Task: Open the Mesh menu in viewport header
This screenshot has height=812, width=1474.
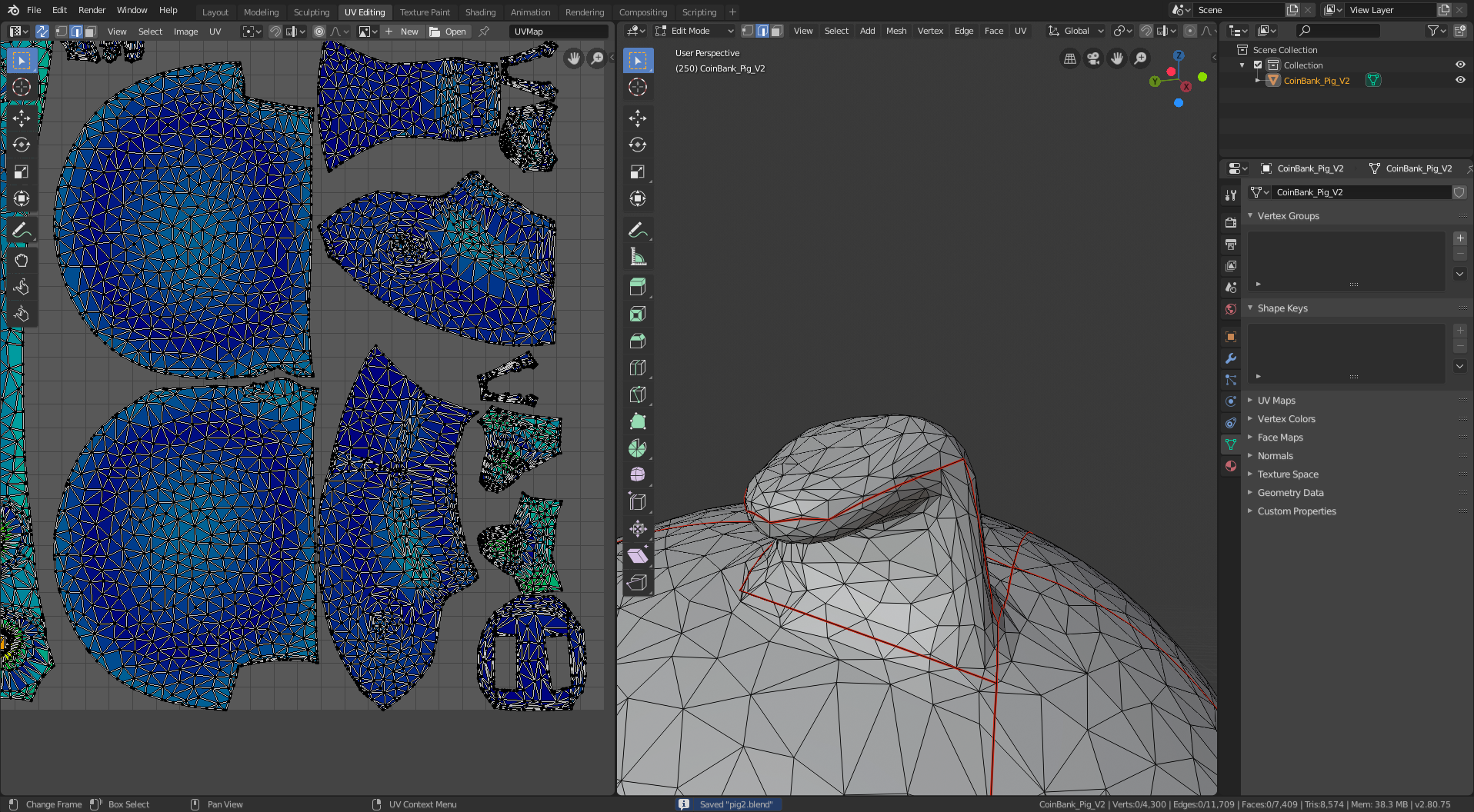Action: coord(895,31)
